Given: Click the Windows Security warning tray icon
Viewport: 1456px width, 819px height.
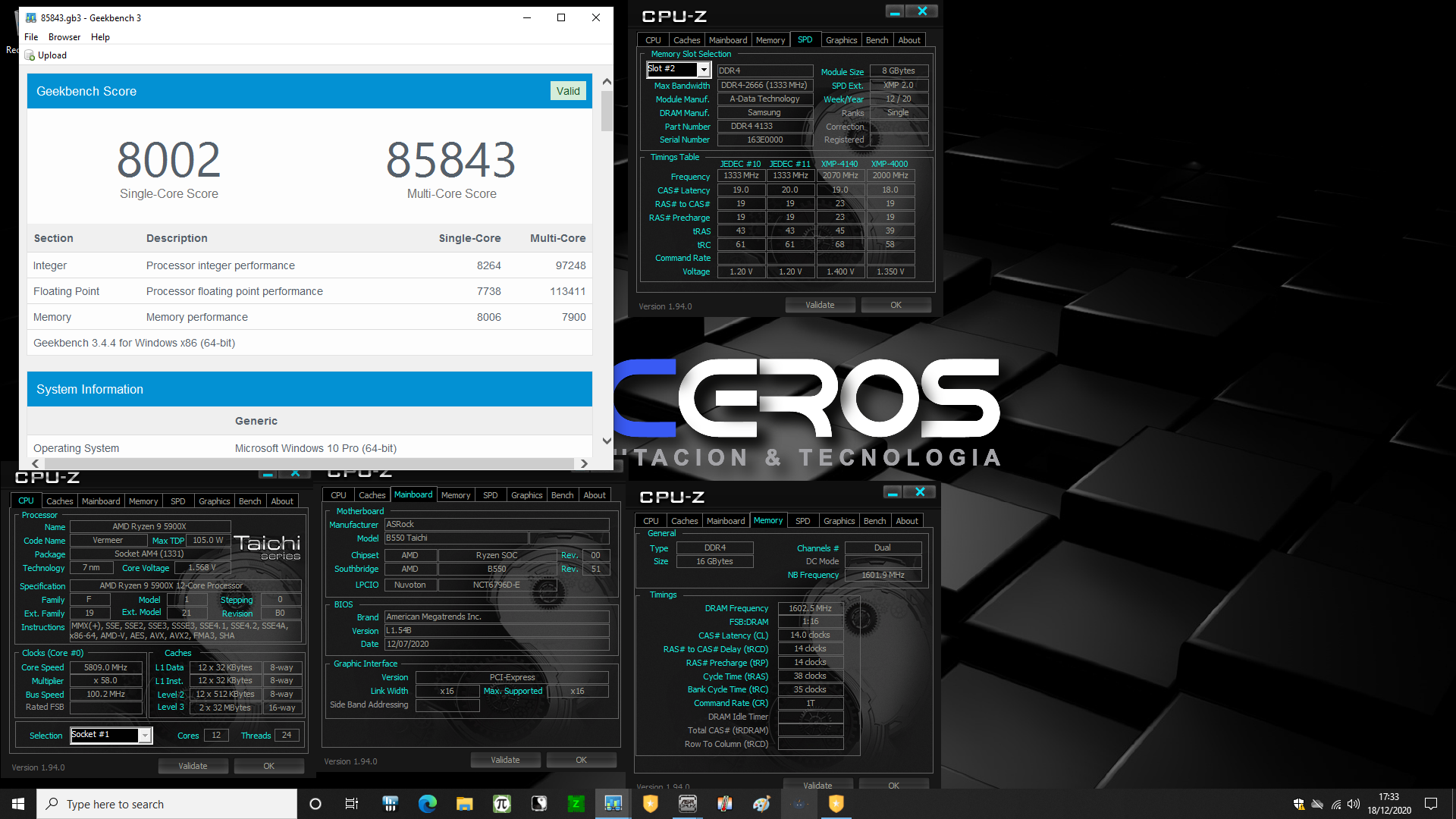Looking at the screenshot, I should coord(1299,804).
